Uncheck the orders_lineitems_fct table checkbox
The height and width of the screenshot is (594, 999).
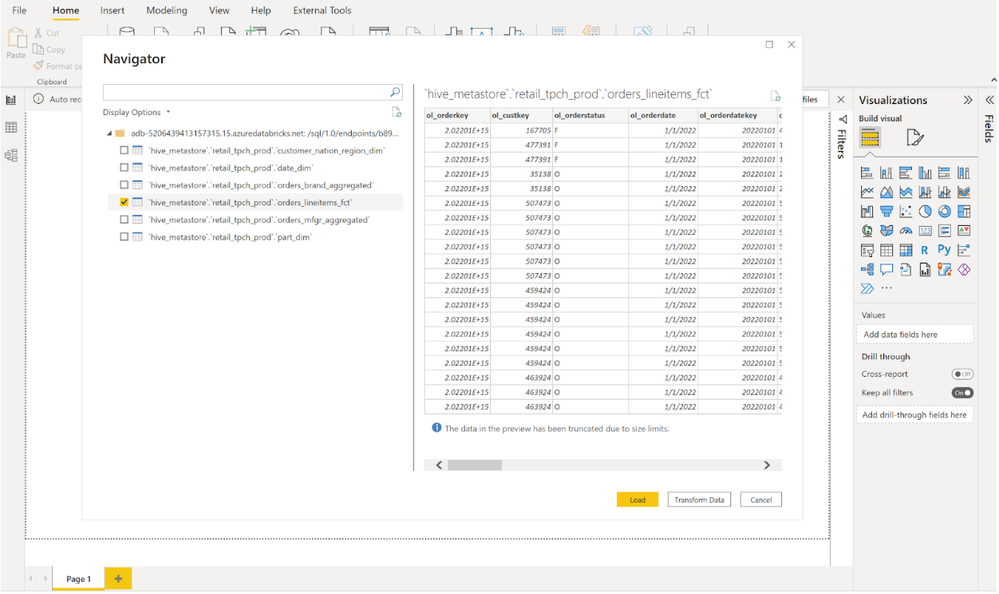(x=124, y=202)
